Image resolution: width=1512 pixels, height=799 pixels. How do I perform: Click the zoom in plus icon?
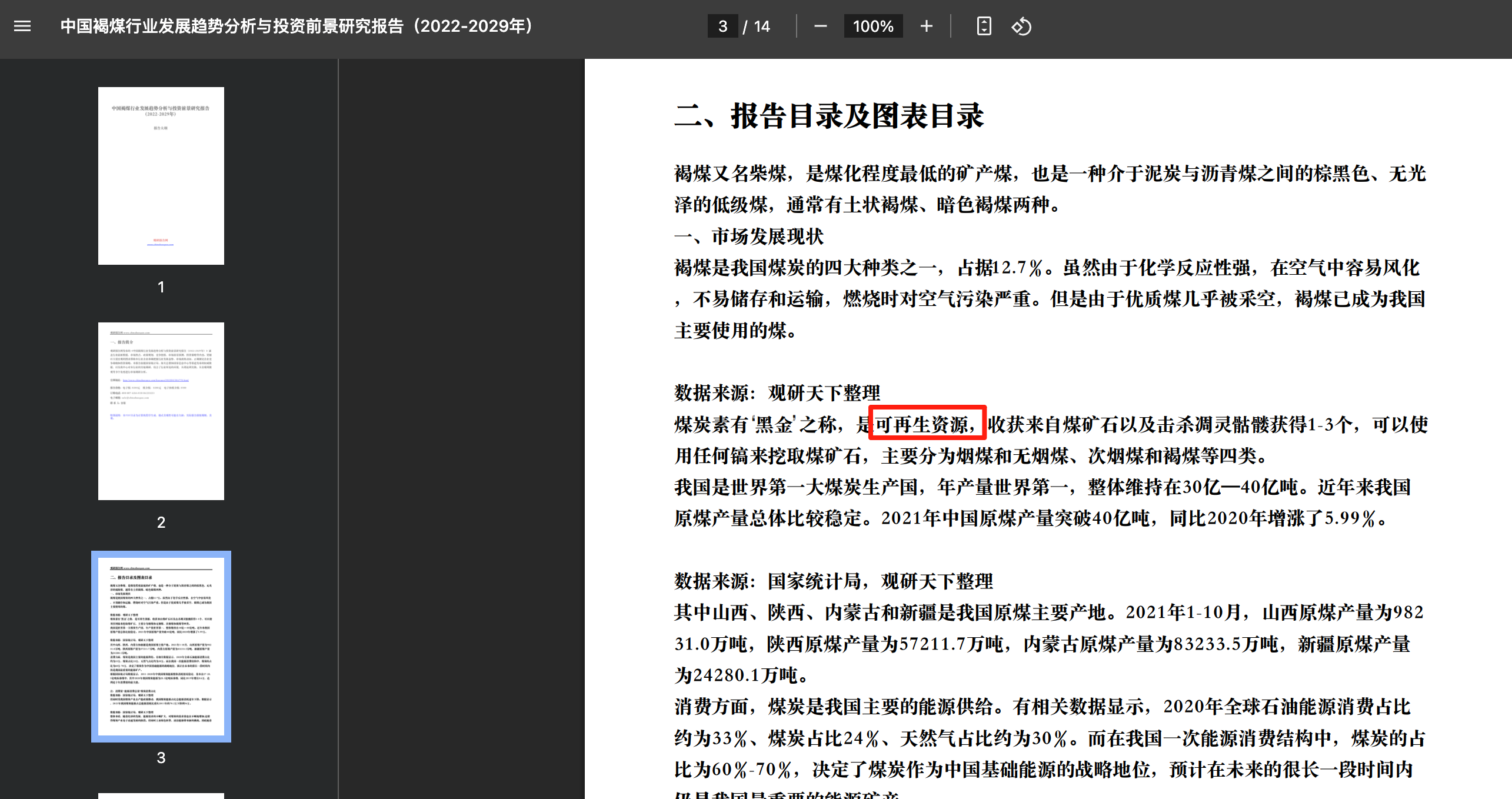click(926, 26)
